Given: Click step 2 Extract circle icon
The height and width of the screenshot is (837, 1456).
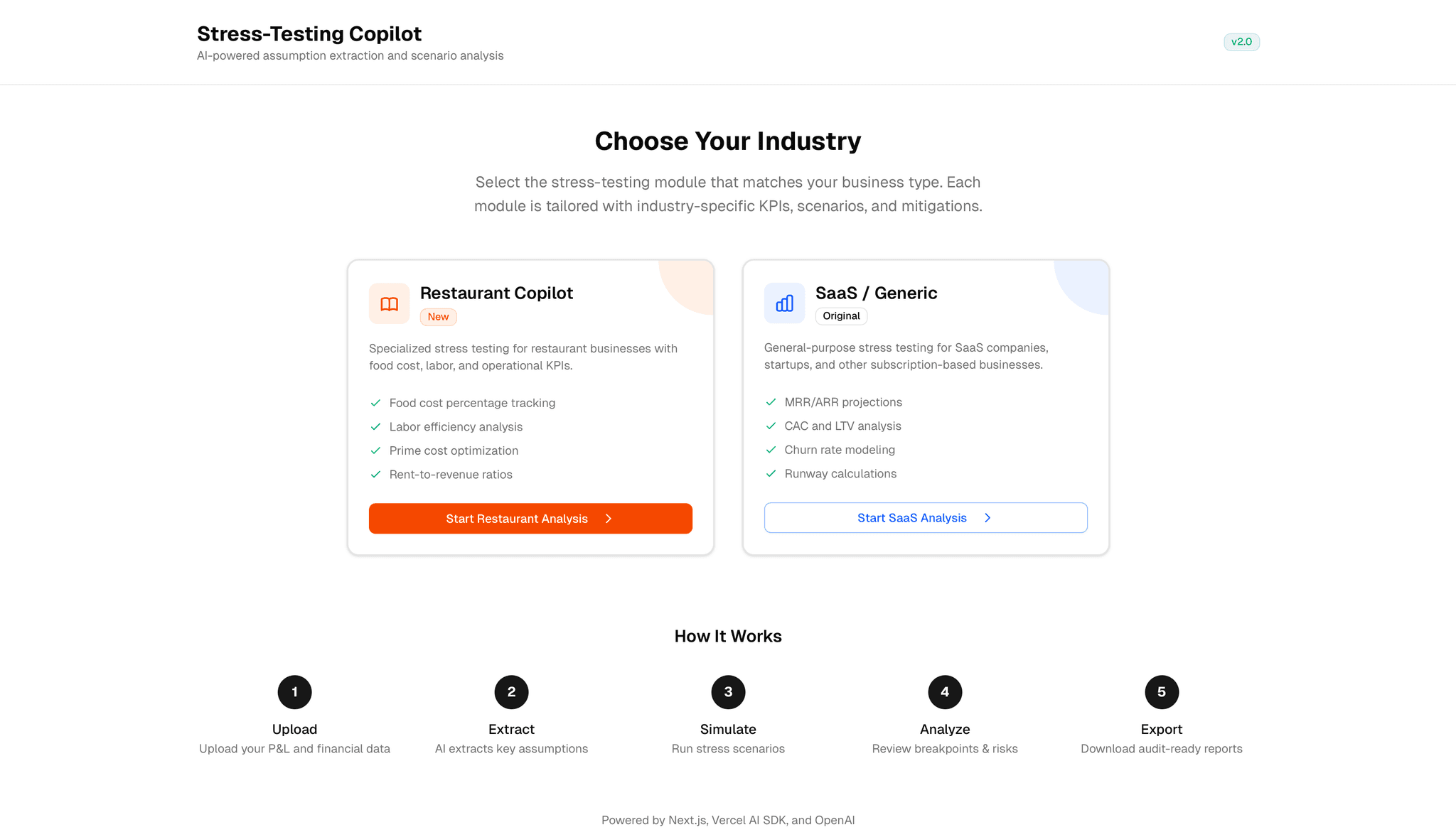Looking at the screenshot, I should pos(511,692).
